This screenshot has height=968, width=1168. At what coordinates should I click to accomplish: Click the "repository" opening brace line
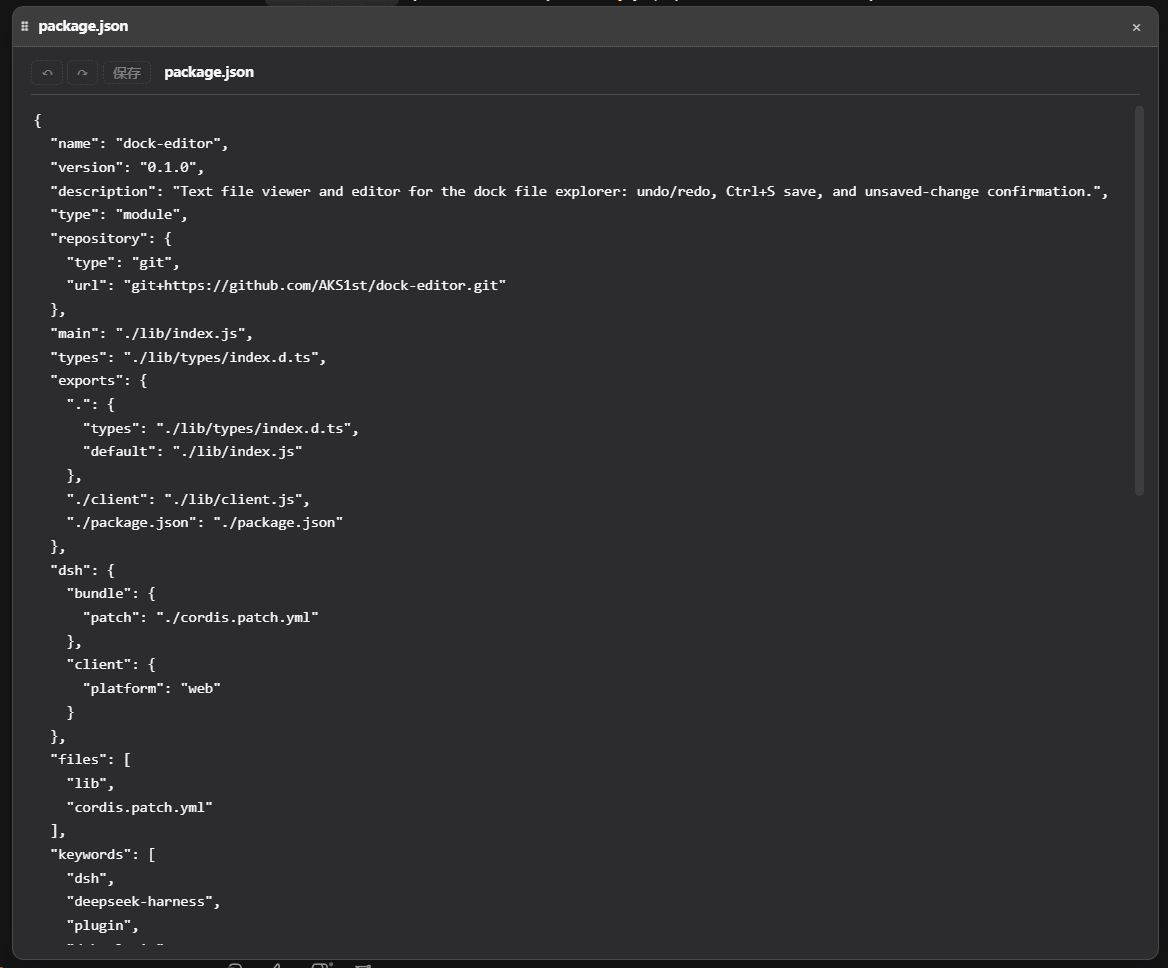(x=111, y=238)
